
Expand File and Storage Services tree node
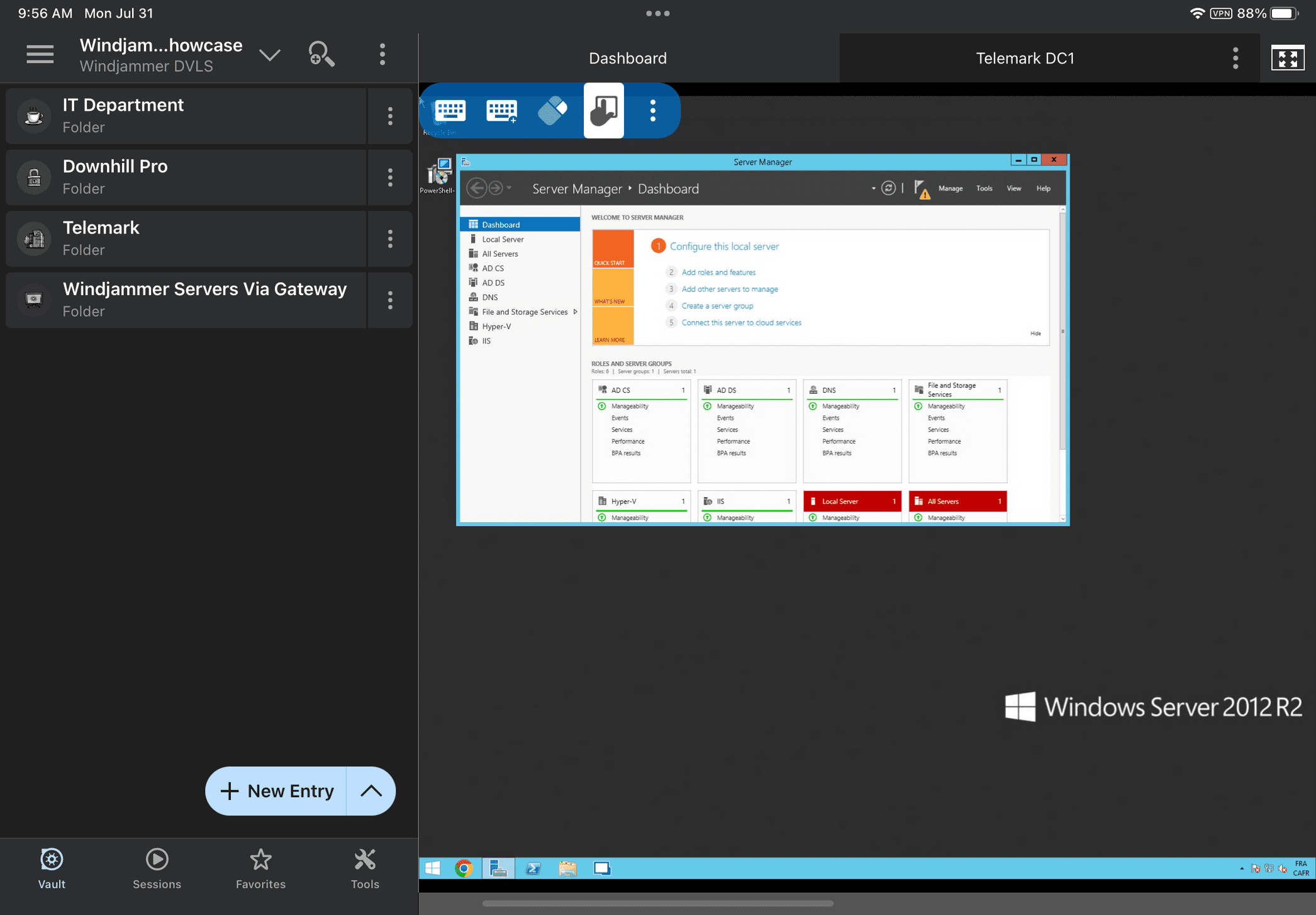(576, 312)
